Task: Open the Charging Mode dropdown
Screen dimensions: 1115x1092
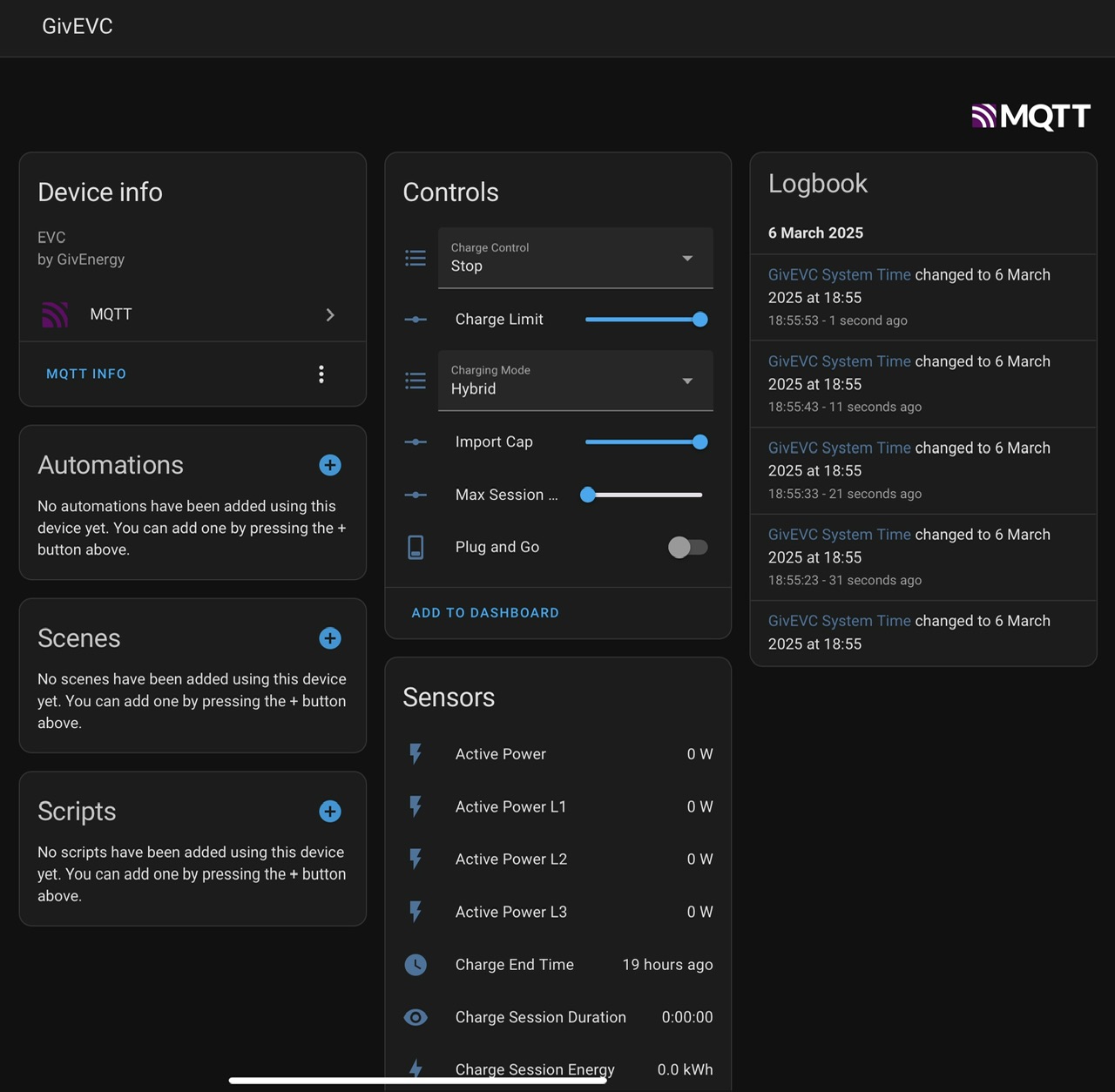Action: coord(575,381)
